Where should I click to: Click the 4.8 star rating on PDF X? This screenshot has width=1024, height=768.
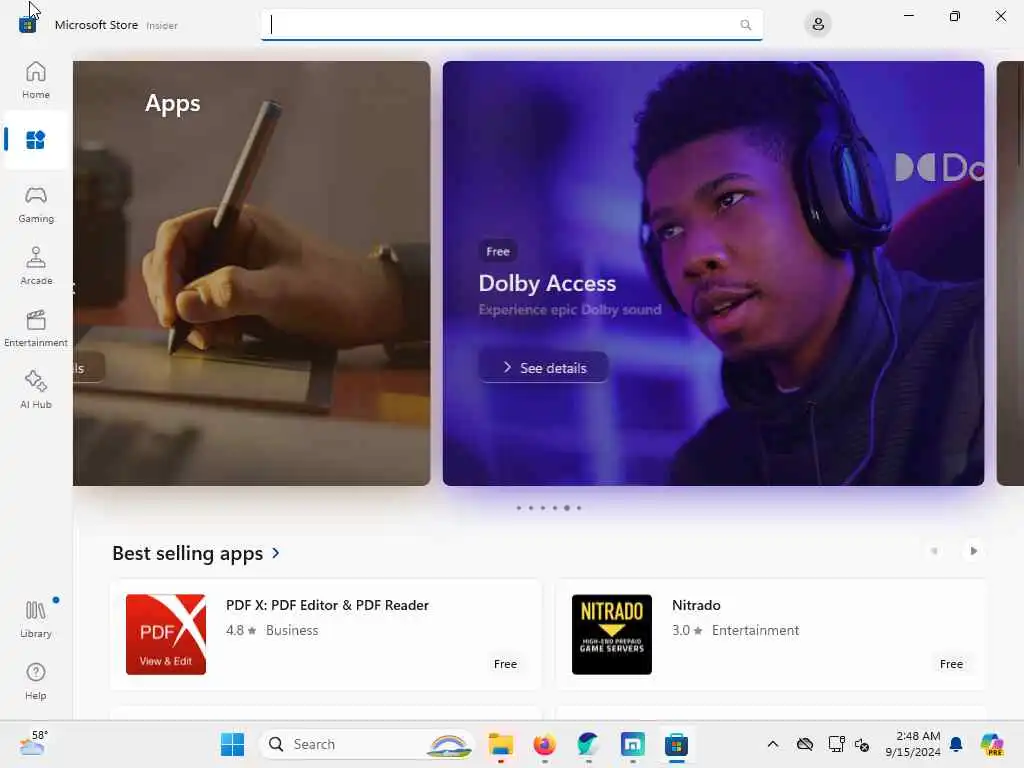click(x=241, y=630)
